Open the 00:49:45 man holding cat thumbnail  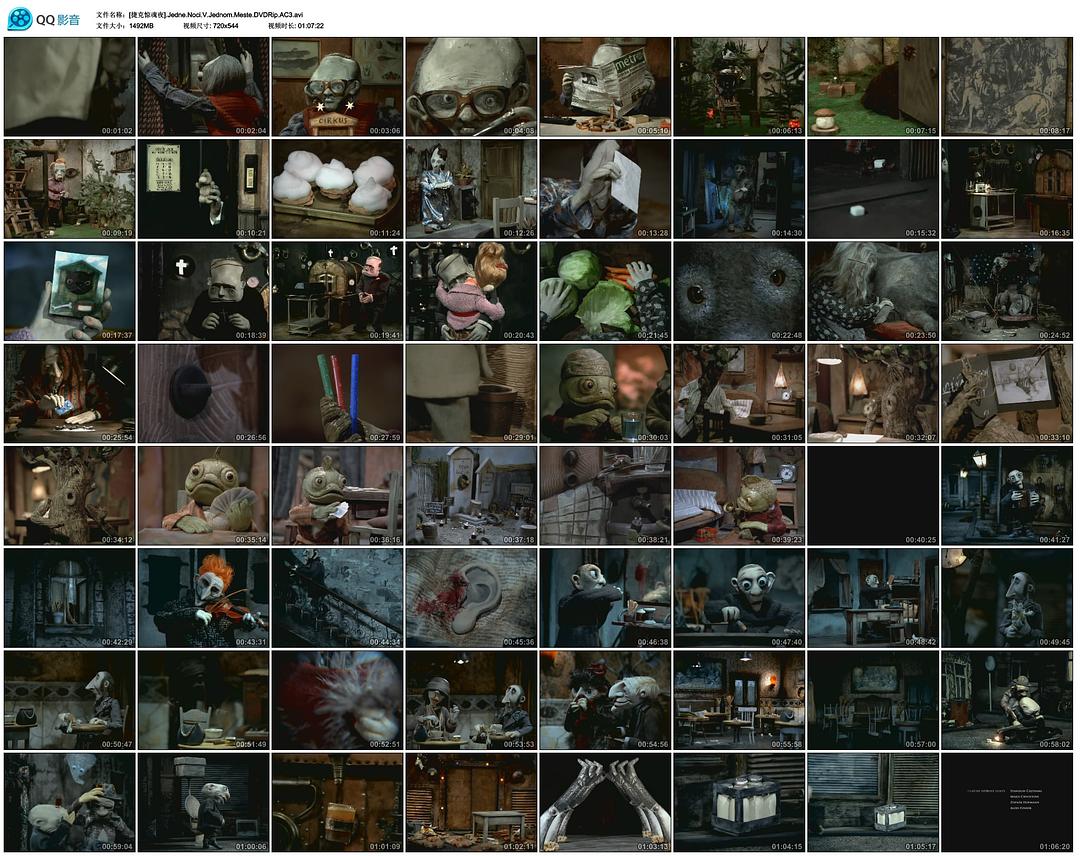point(1007,598)
